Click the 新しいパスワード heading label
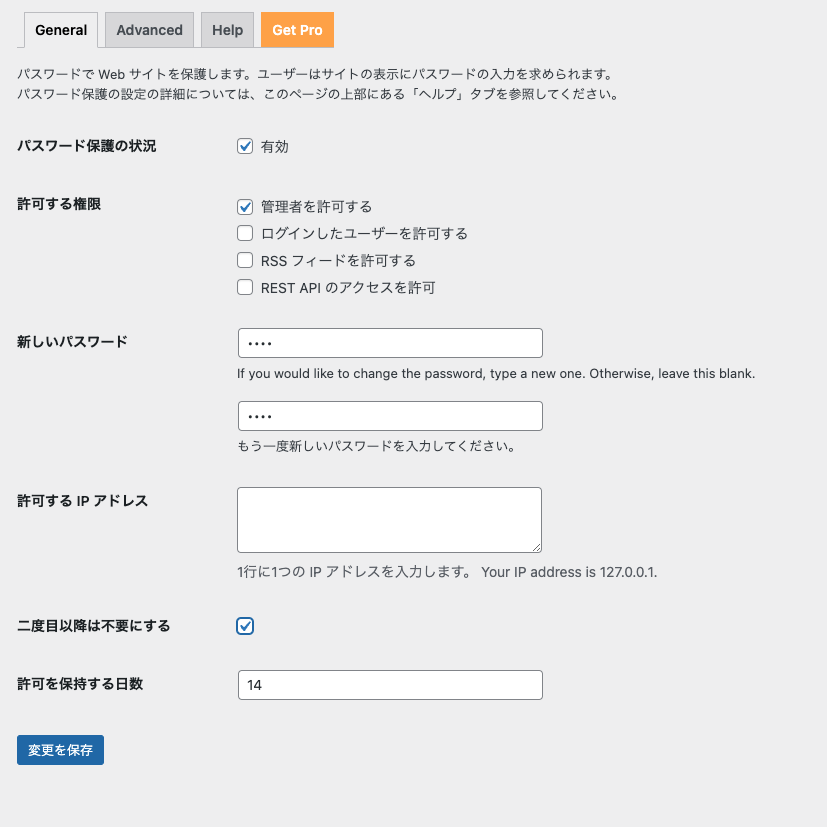Viewport: 827px width, 827px height. pyautogui.click(x=72, y=342)
